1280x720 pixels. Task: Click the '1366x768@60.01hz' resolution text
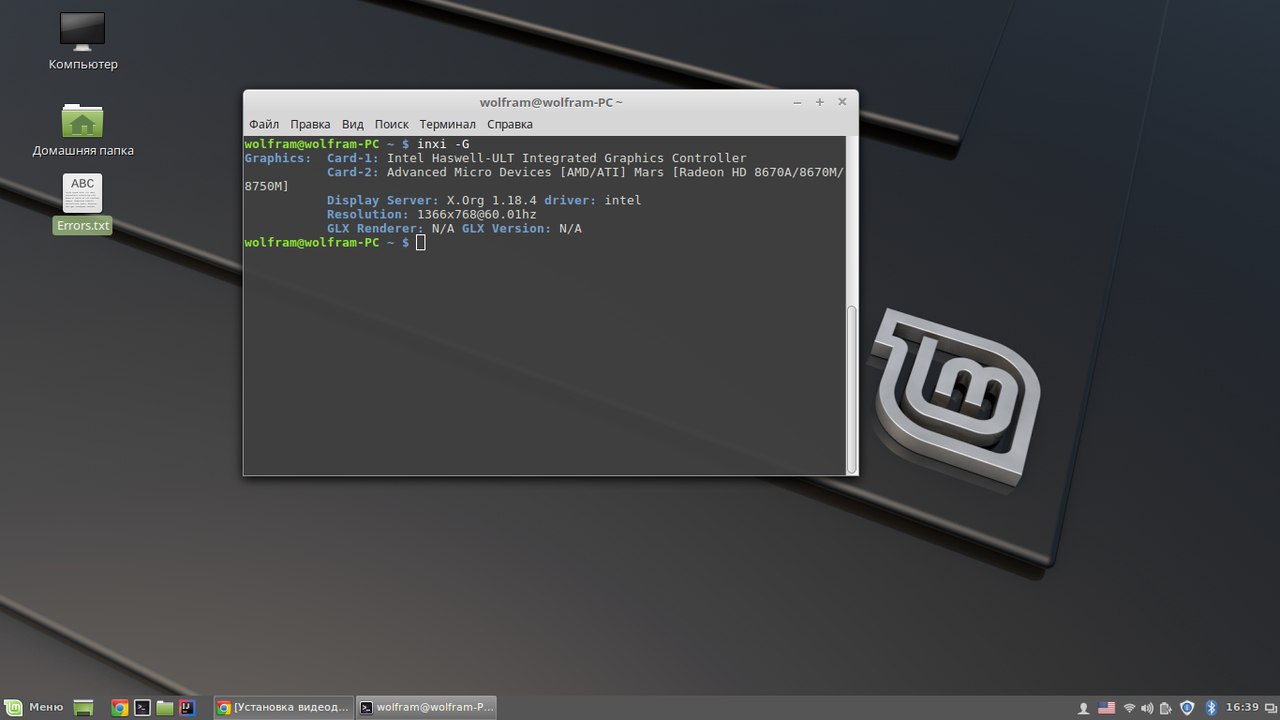[x=477, y=215]
